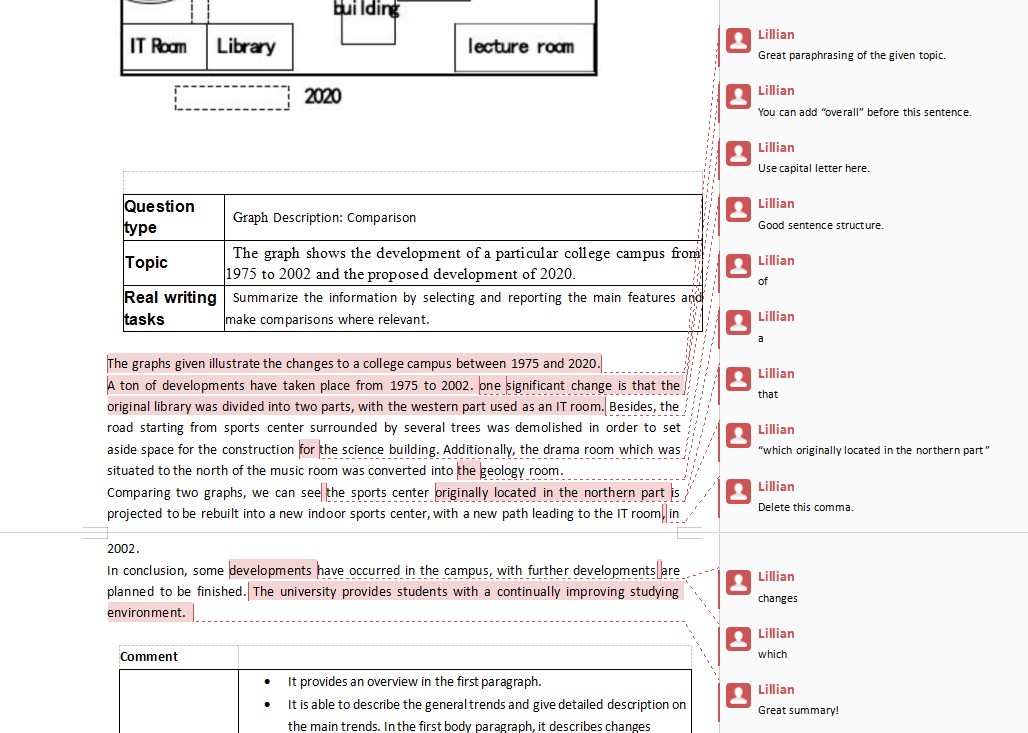This screenshot has width=1028, height=733.
Task: Click the avatar of the one-word "which" comment
Action: pos(738,639)
